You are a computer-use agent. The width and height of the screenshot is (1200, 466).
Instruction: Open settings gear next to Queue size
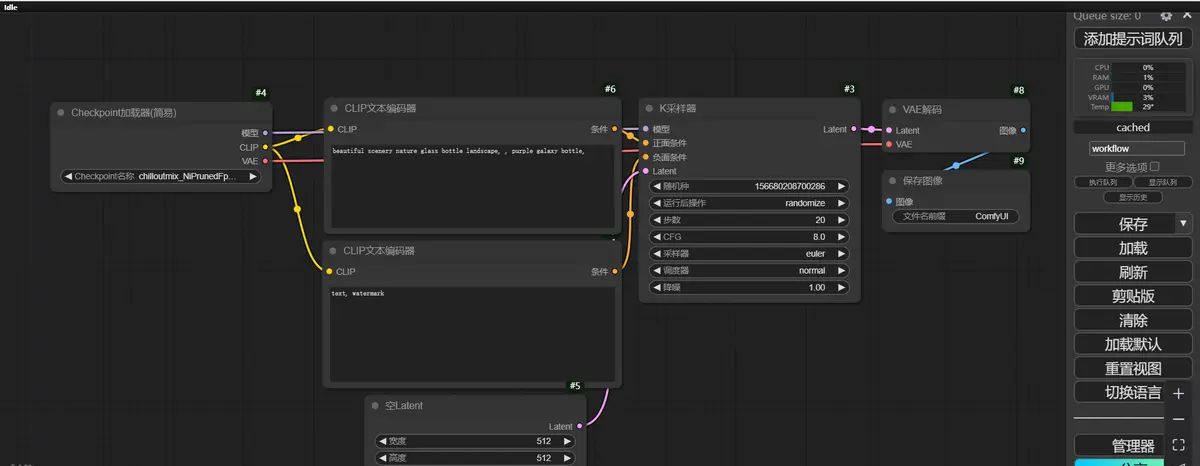(1166, 15)
